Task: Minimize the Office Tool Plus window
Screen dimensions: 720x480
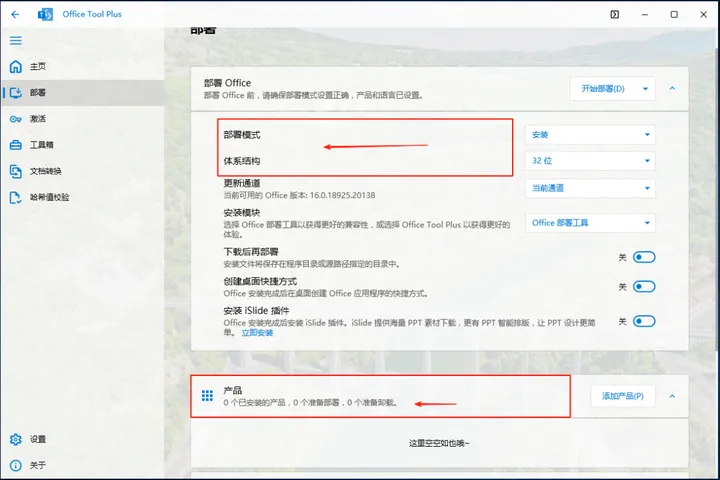Action: point(645,14)
